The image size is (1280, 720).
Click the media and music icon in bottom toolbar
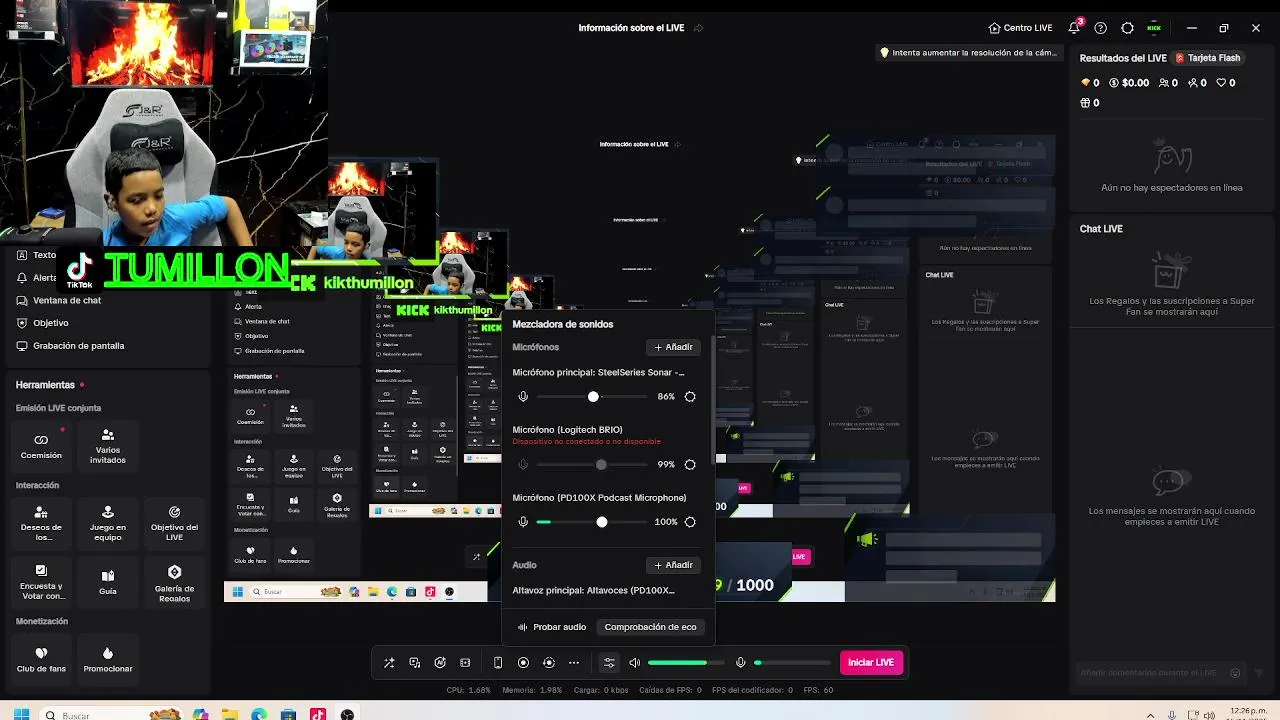tap(415, 663)
